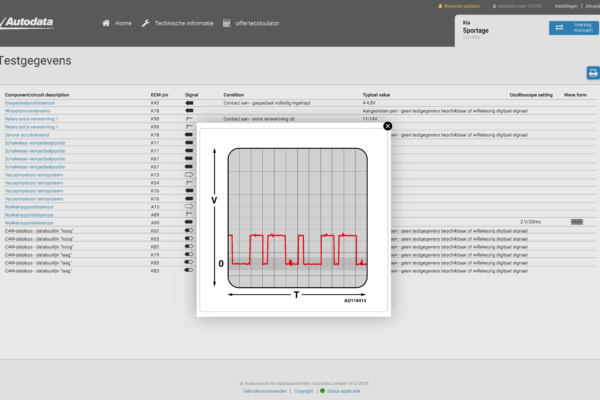
Task: Click signal arrow icon for Gaspedaalpositiesensor
Action: (189, 103)
